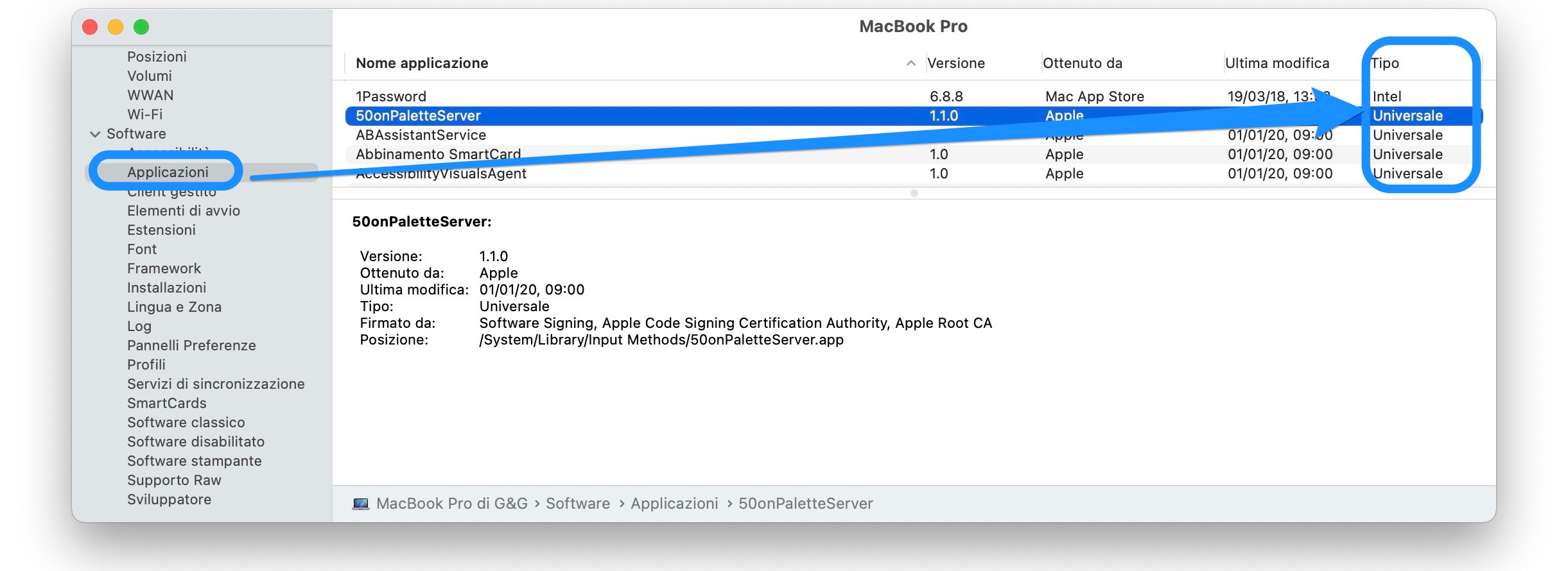Viewport: 1568px width, 571px height.
Task: Click Software in the path bar
Action: [x=578, y=504]
